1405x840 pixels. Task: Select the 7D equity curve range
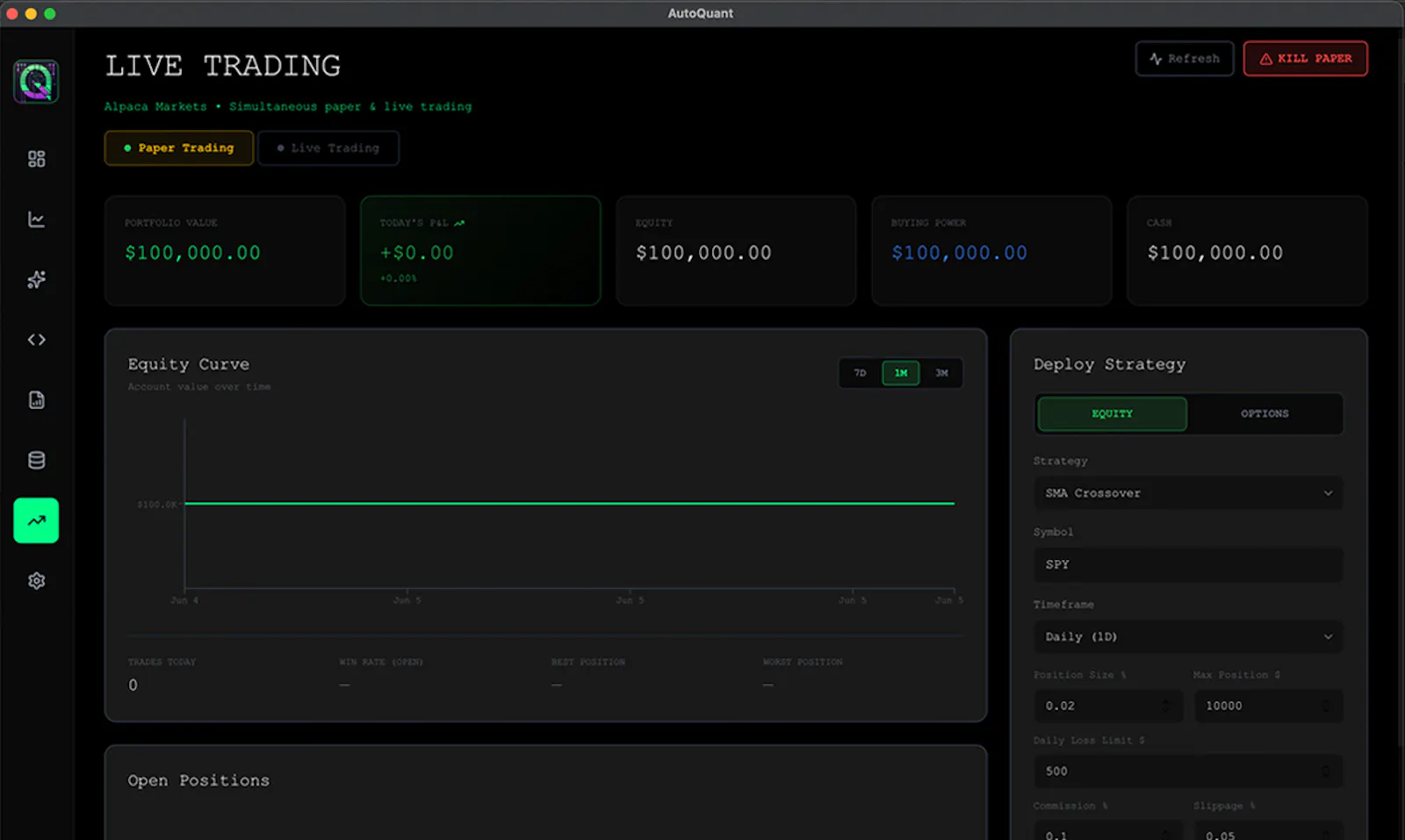[x=861, y=373]
